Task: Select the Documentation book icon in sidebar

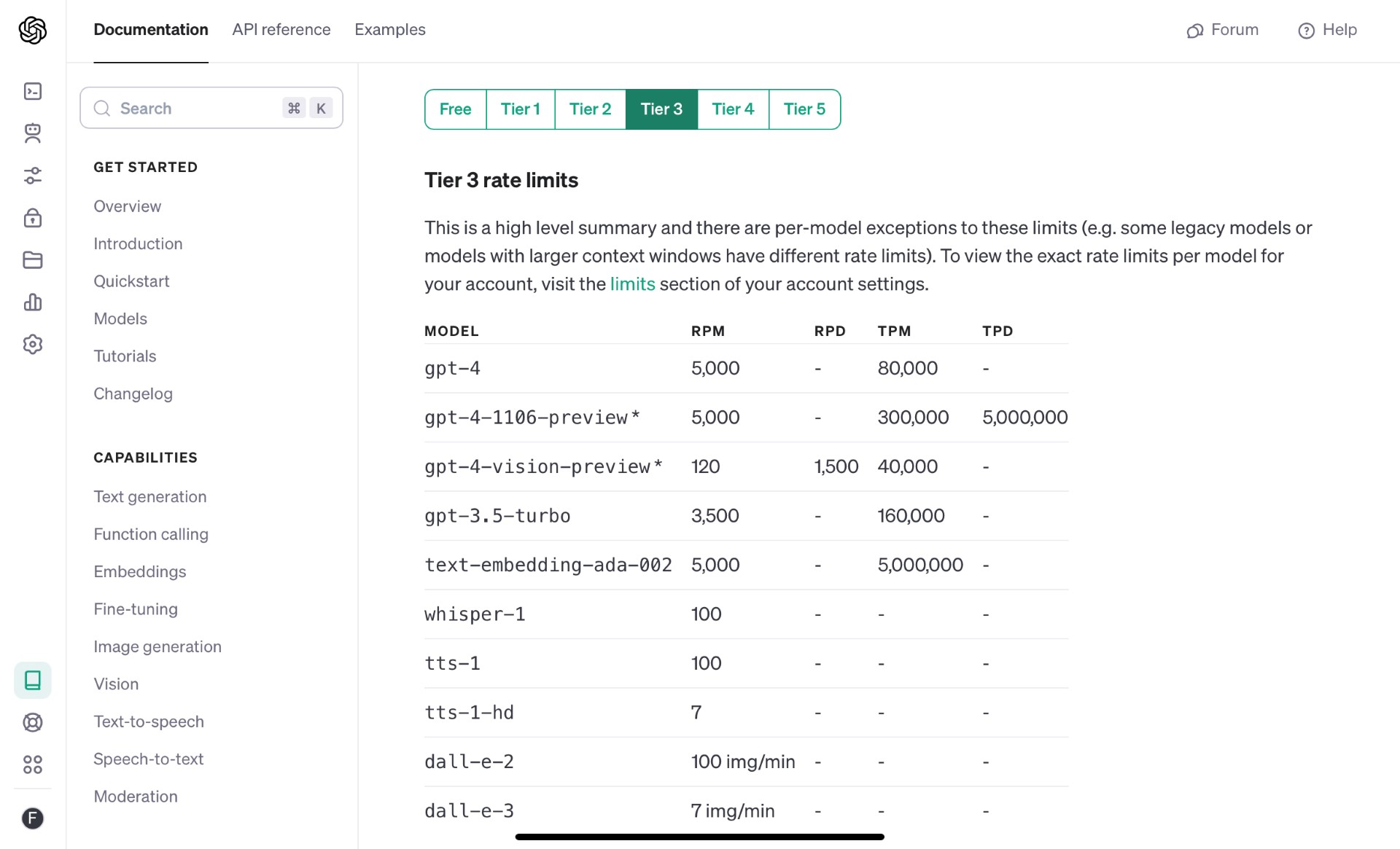Action: [33, 680]
